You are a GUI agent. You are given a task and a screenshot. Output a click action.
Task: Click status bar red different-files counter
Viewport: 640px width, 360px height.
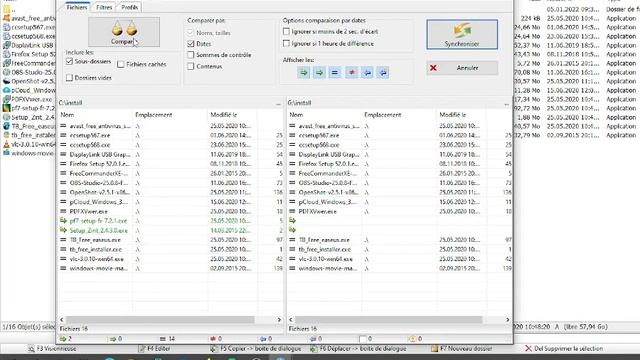[216, 339]
